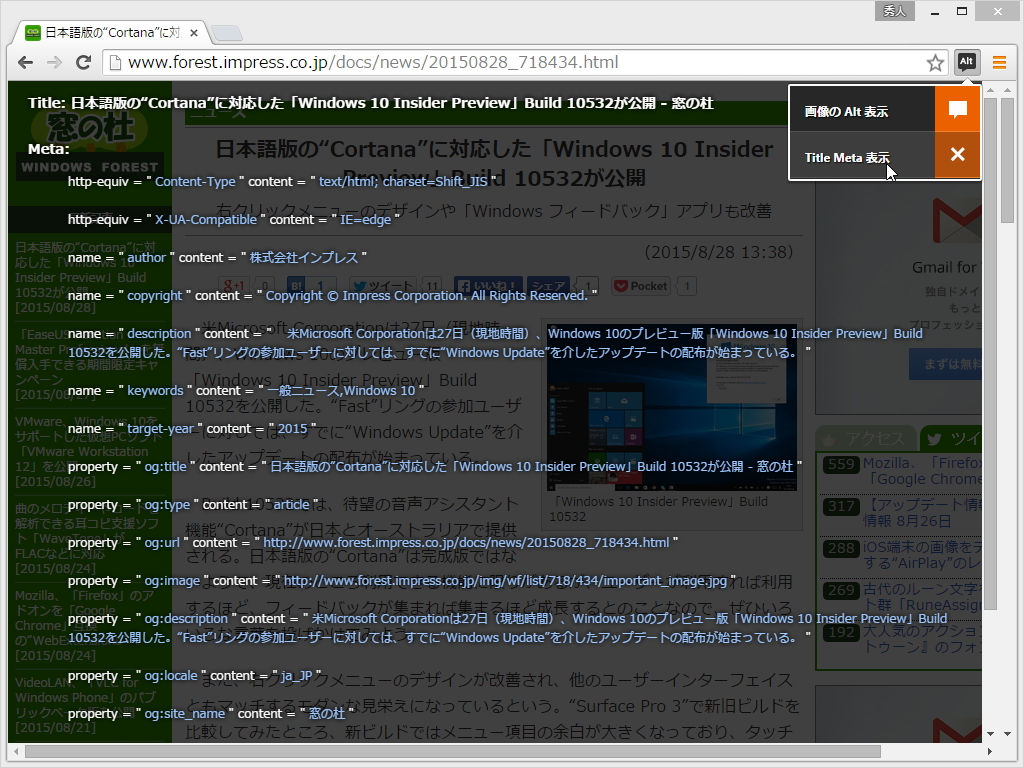Click the Facebook シェア button
Viewport: 1024px width, 768px height.
coord(549,286)
